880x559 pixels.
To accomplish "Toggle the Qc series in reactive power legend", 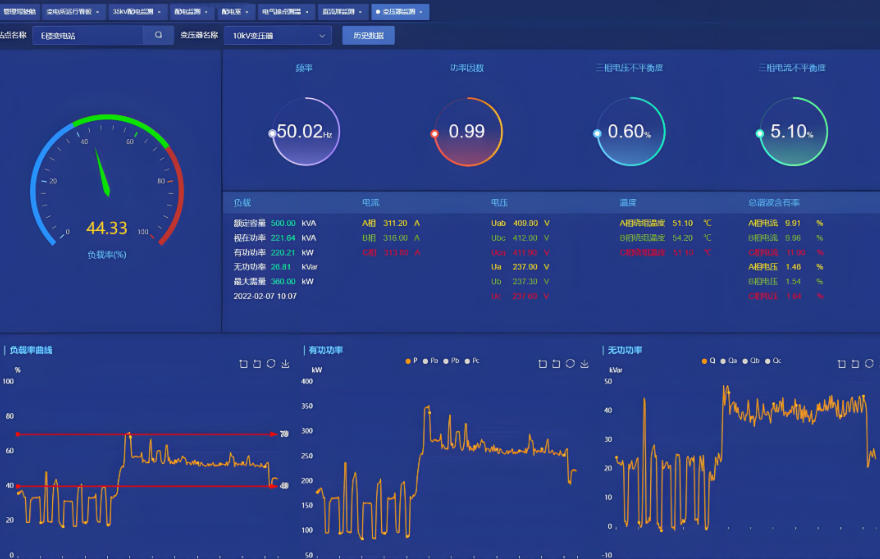I will [x=774, y=360].
